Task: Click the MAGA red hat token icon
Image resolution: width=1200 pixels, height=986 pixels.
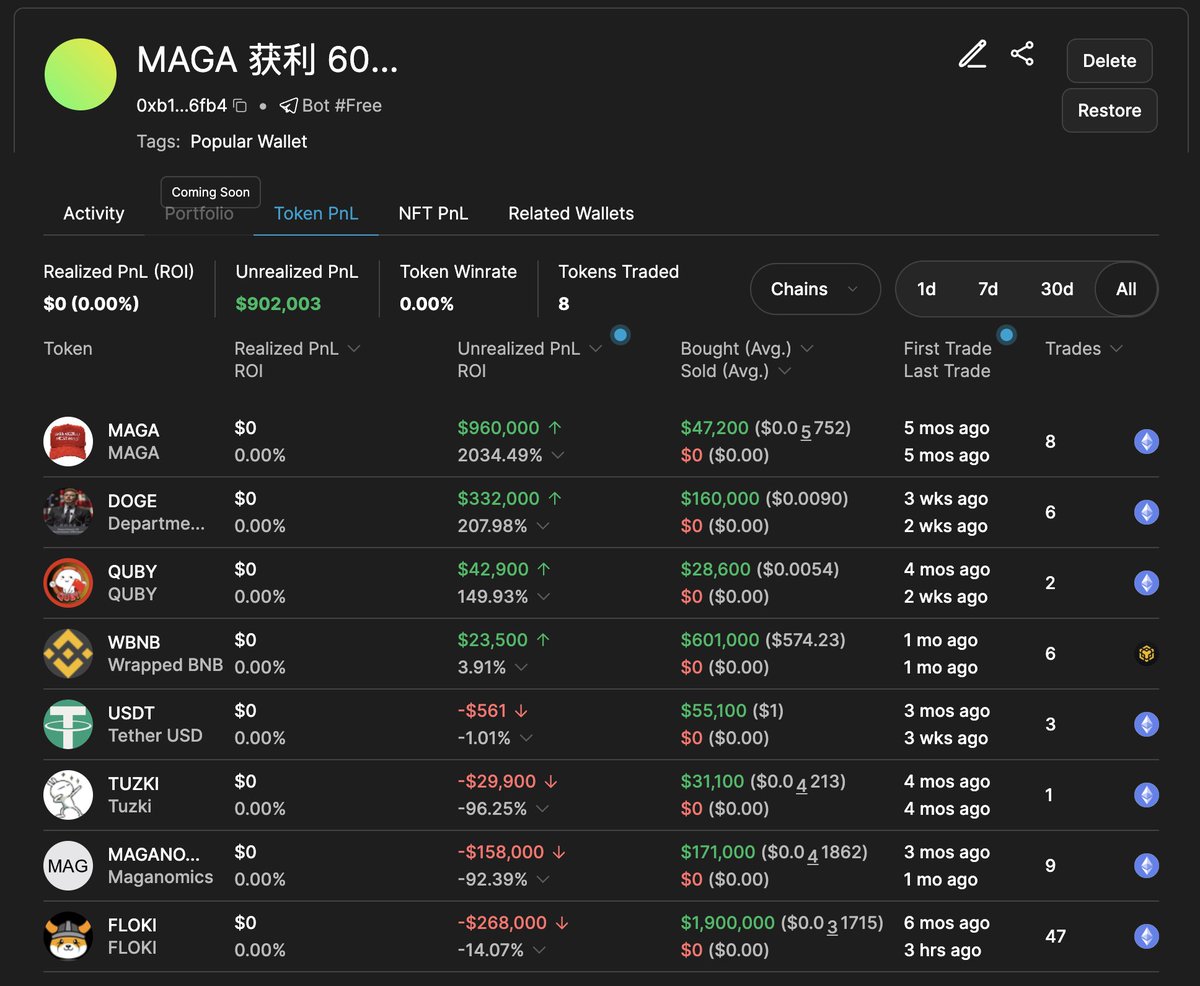Action: 68,441
